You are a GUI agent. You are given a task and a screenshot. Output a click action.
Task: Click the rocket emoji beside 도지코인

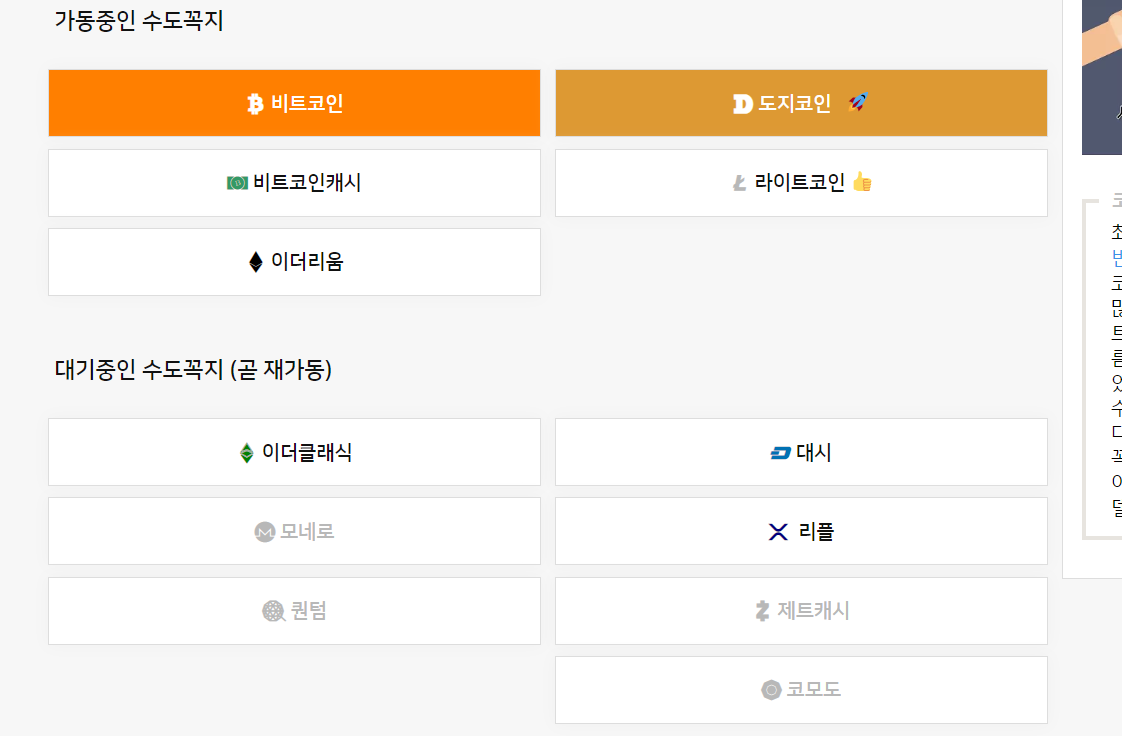857,102
